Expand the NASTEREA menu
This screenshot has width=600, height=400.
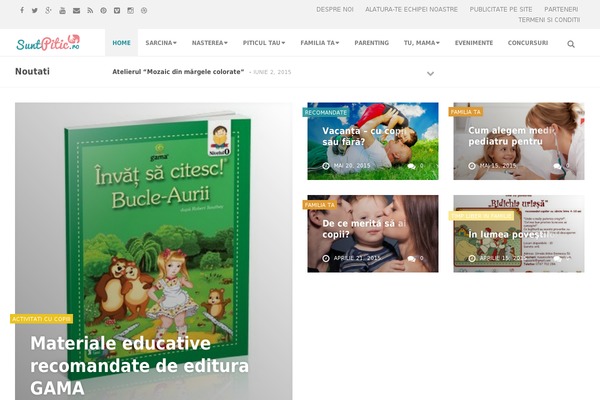pos(210,43)
